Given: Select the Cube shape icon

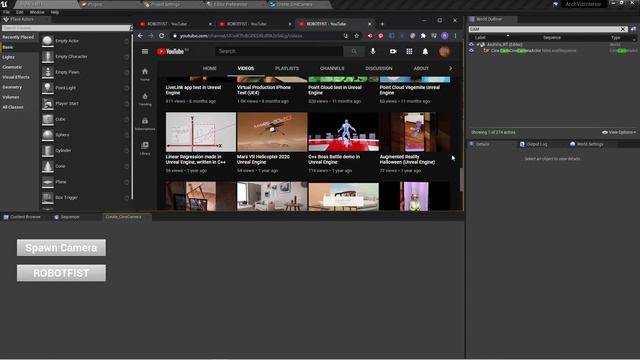Looking at the screenshot, I should (x=48, y=119).
